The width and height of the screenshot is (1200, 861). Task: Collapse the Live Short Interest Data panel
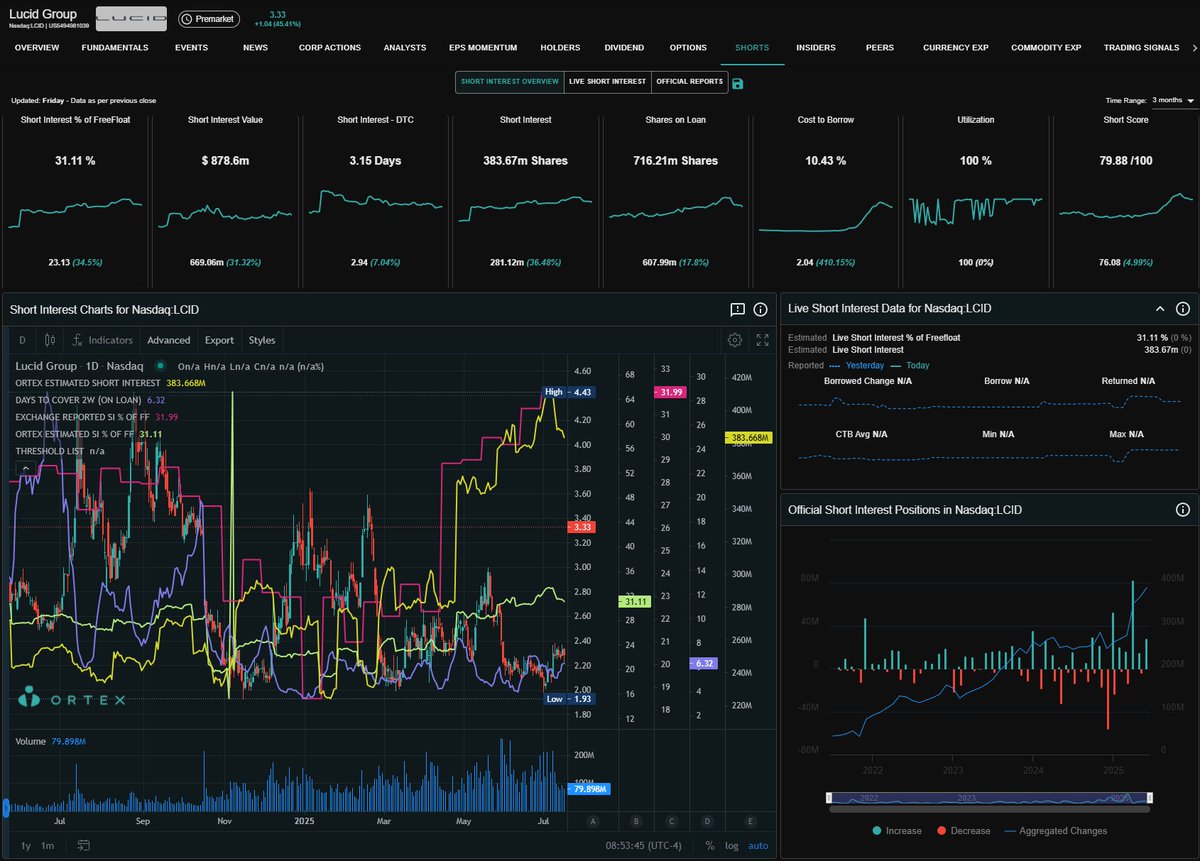coord(1160,309)
